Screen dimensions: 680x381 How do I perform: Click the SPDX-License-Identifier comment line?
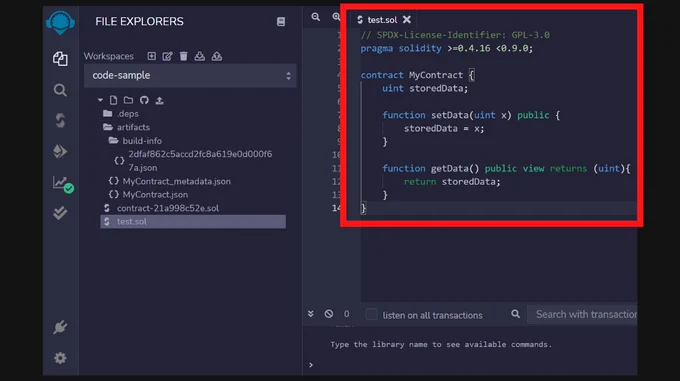pyautogui.click(x=455, y=35)
